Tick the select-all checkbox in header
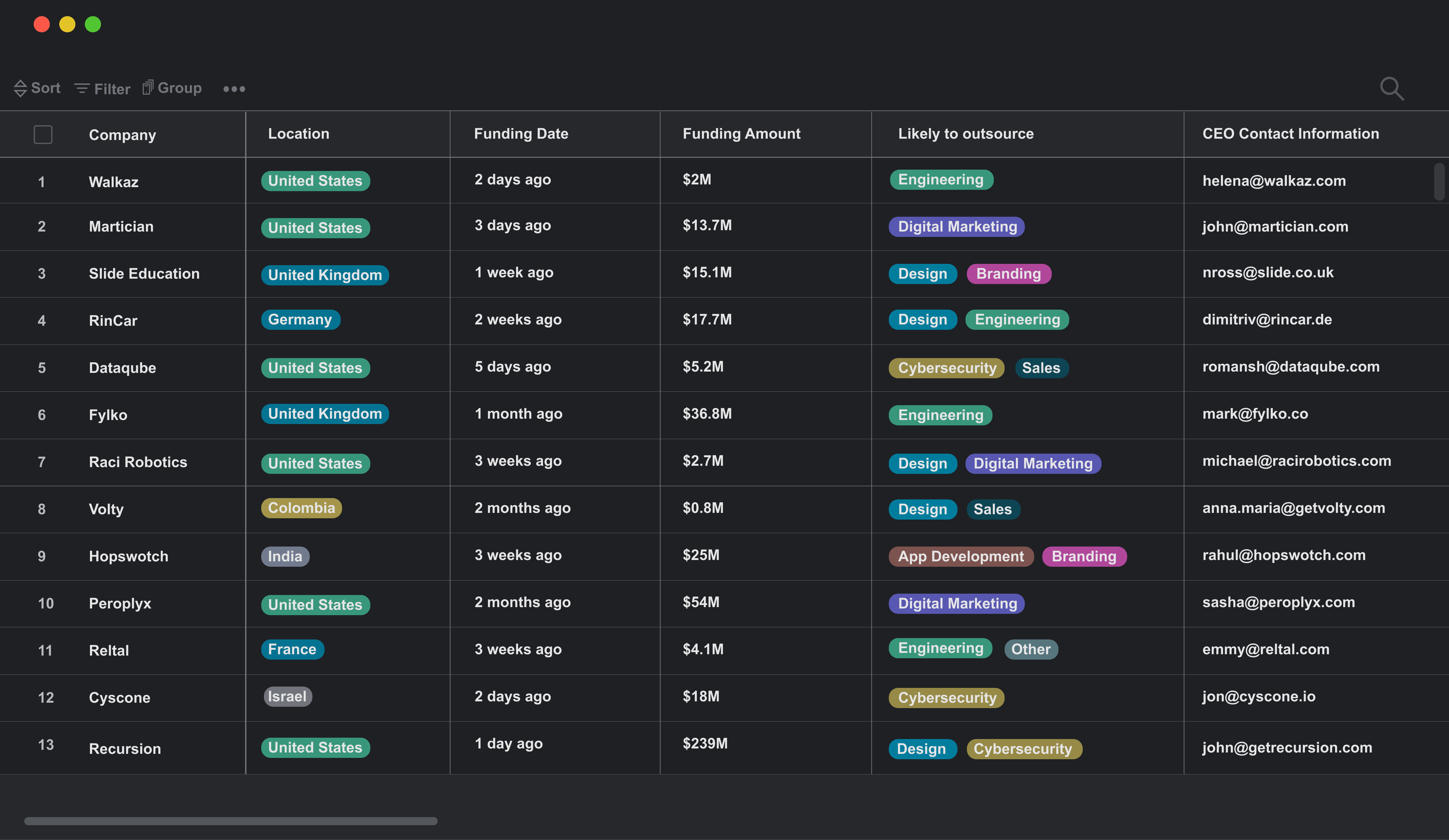1449x840 pixels. pyautogui.click(x=43, y=135)
